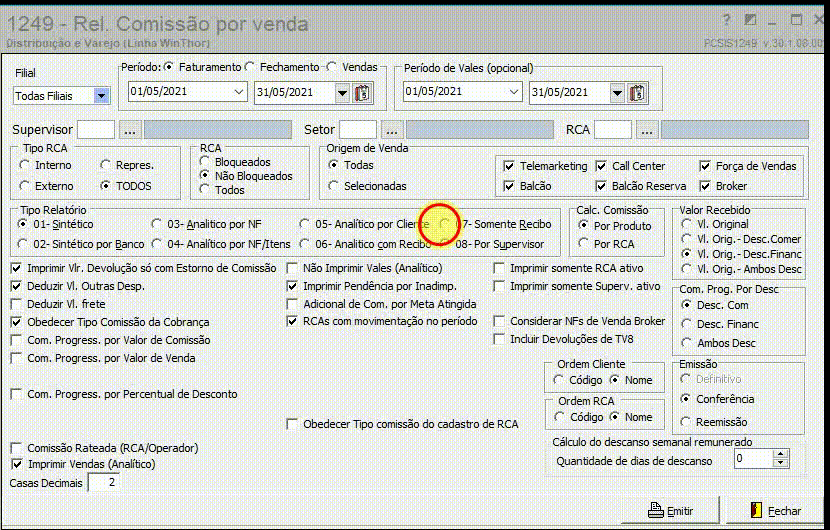830x530 pixels.
Task: Toggle Deduzir Vl. frete checkbox
Action: [x=16, y=304]
